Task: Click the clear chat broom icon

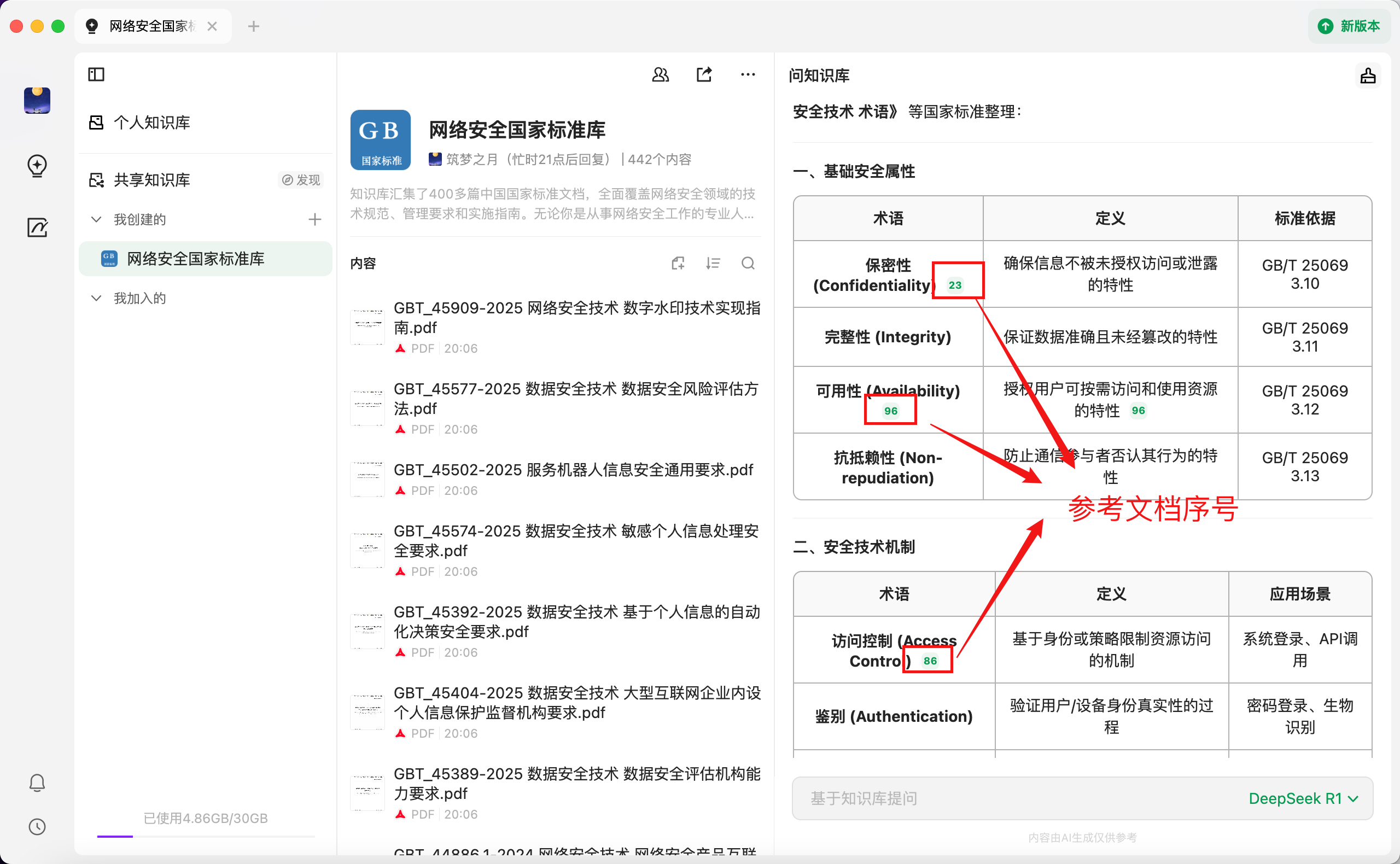Action: 1367,76
